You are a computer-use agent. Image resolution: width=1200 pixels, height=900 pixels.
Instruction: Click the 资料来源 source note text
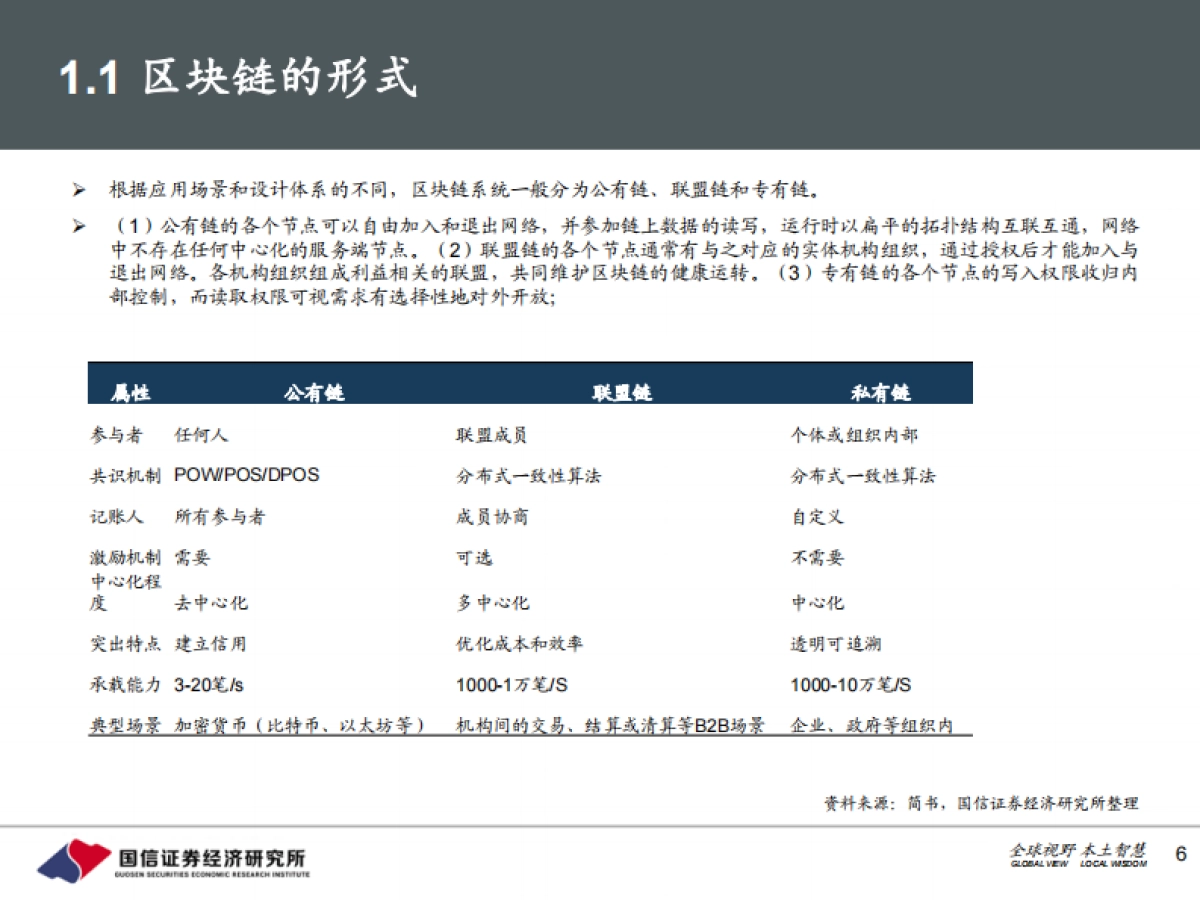tap(980, 801)
